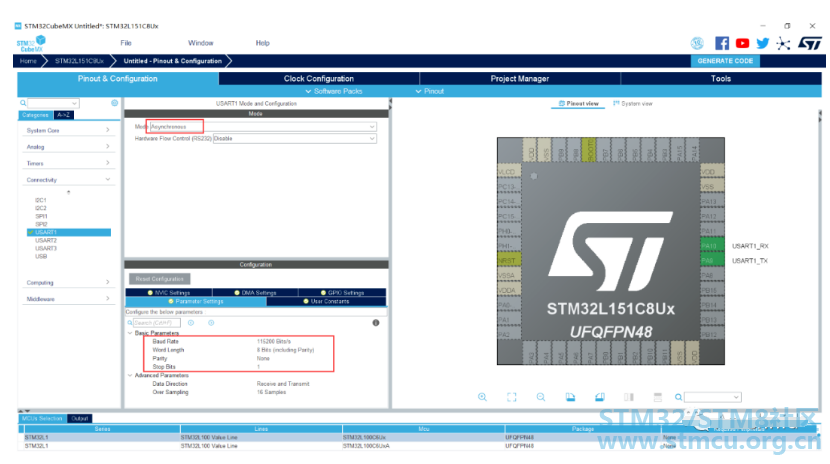
Task: Click the previous search result icon
Action: [191, 323]
